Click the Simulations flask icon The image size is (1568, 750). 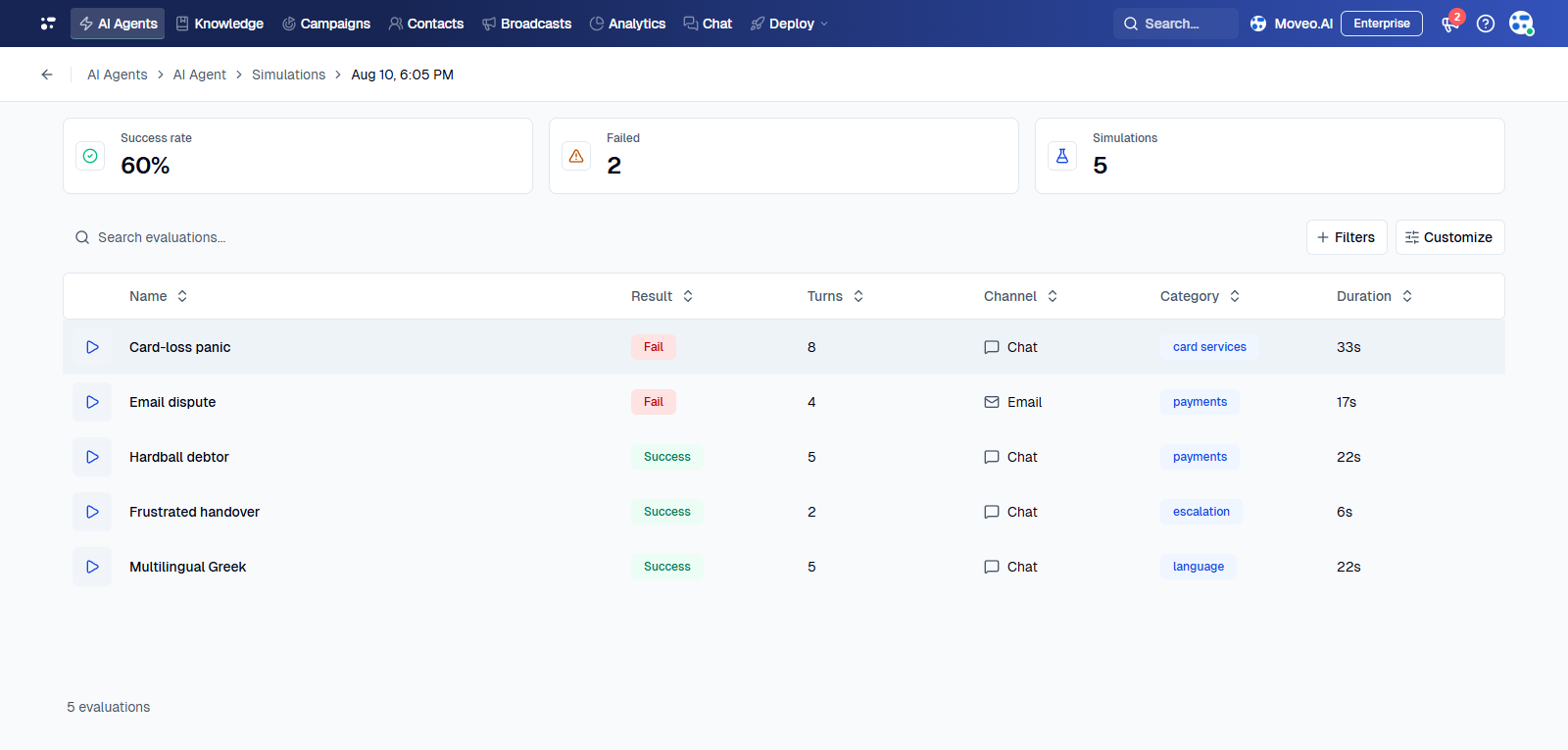coord(1062,156)
